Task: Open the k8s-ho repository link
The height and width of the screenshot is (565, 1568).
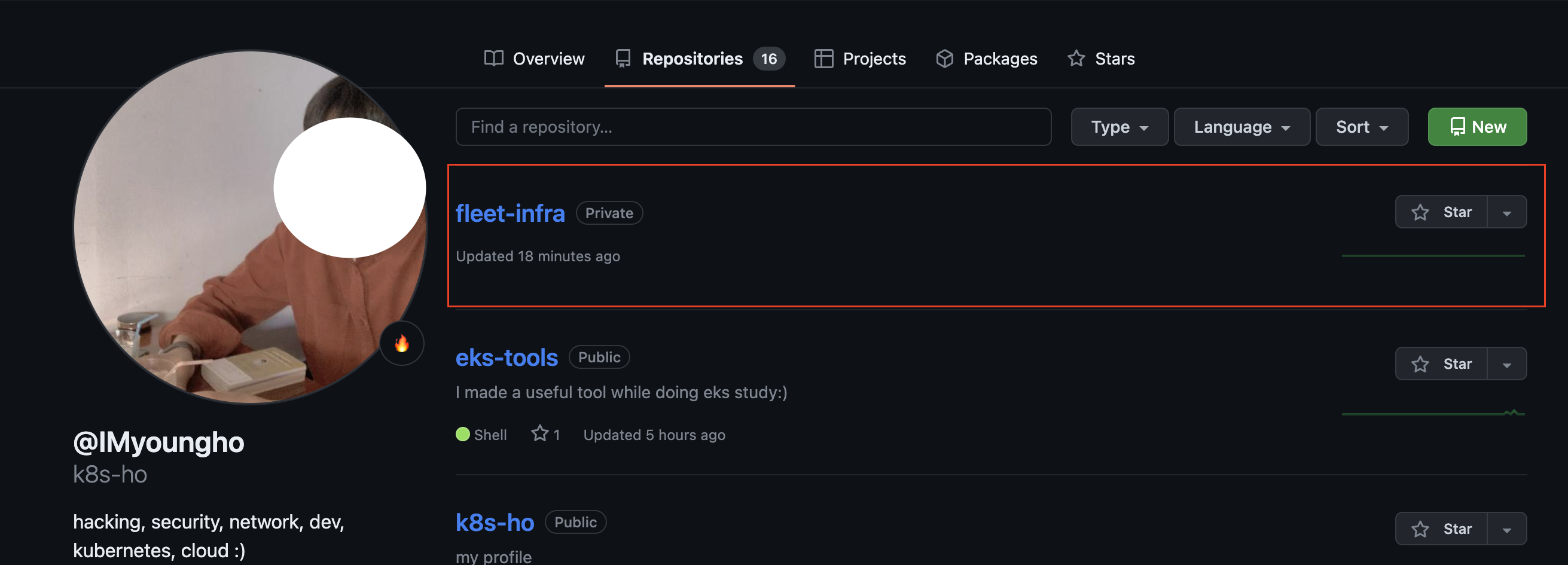Action: (x=495, y=523)
